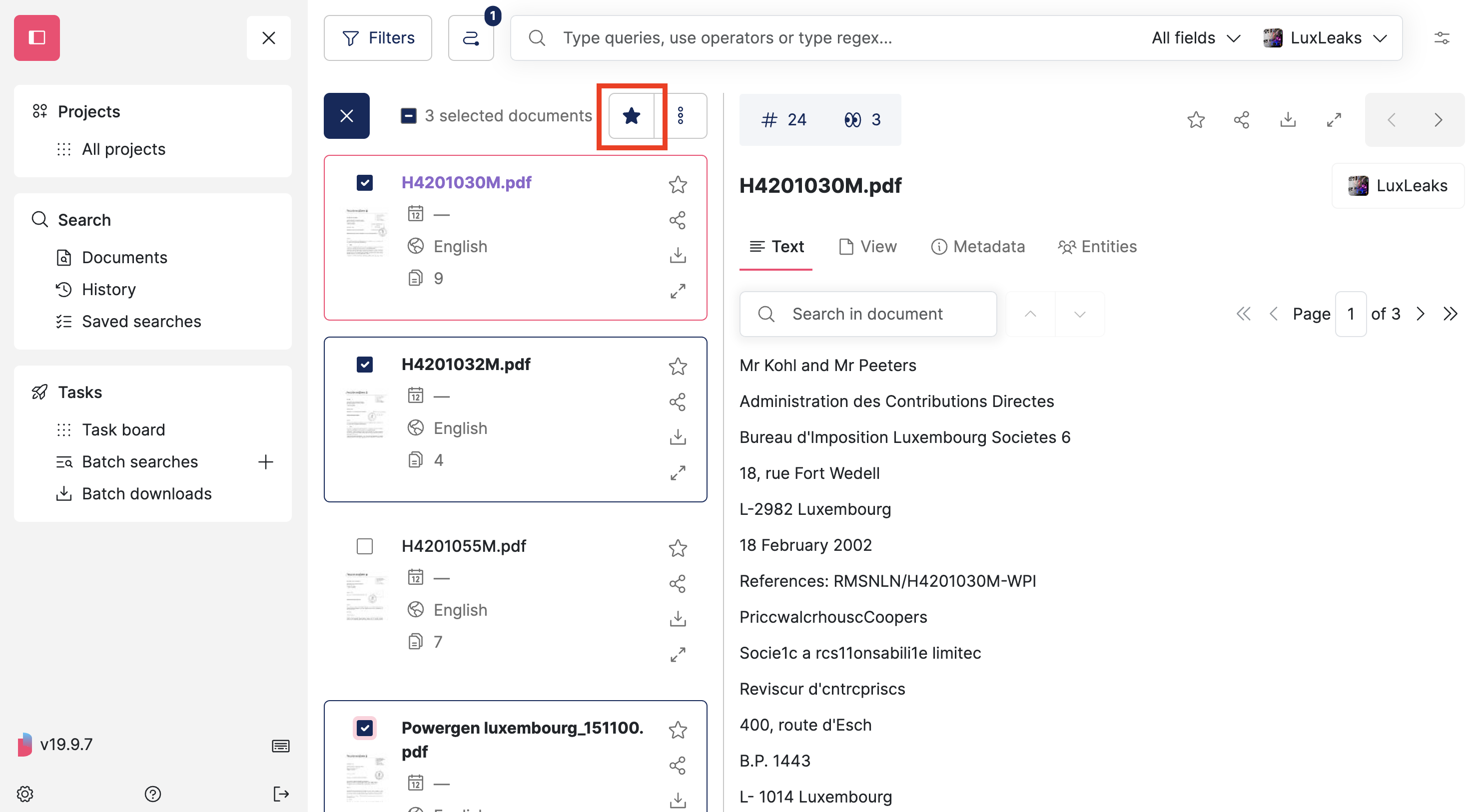The width and height of the screenshot is (1474, 812).
Task: Toggle the sidebar with the pink button
Action: pos(37,38)
